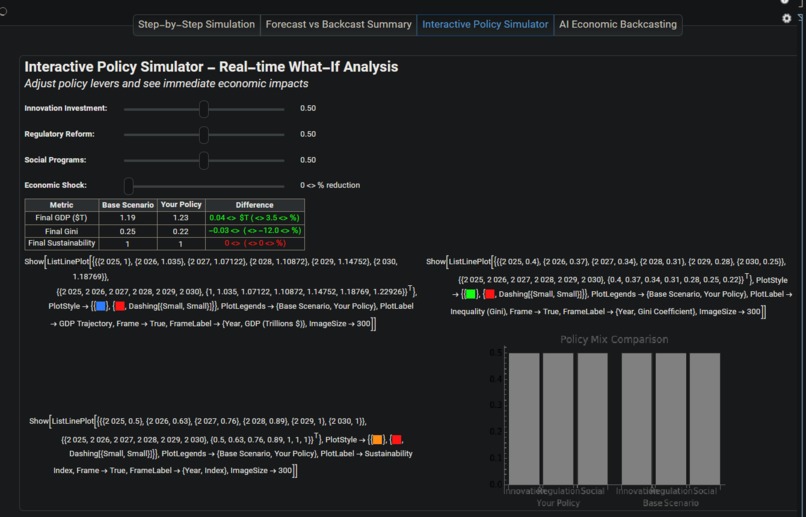Click the 'Final Sustainability' row label

[x=62, y=244]
